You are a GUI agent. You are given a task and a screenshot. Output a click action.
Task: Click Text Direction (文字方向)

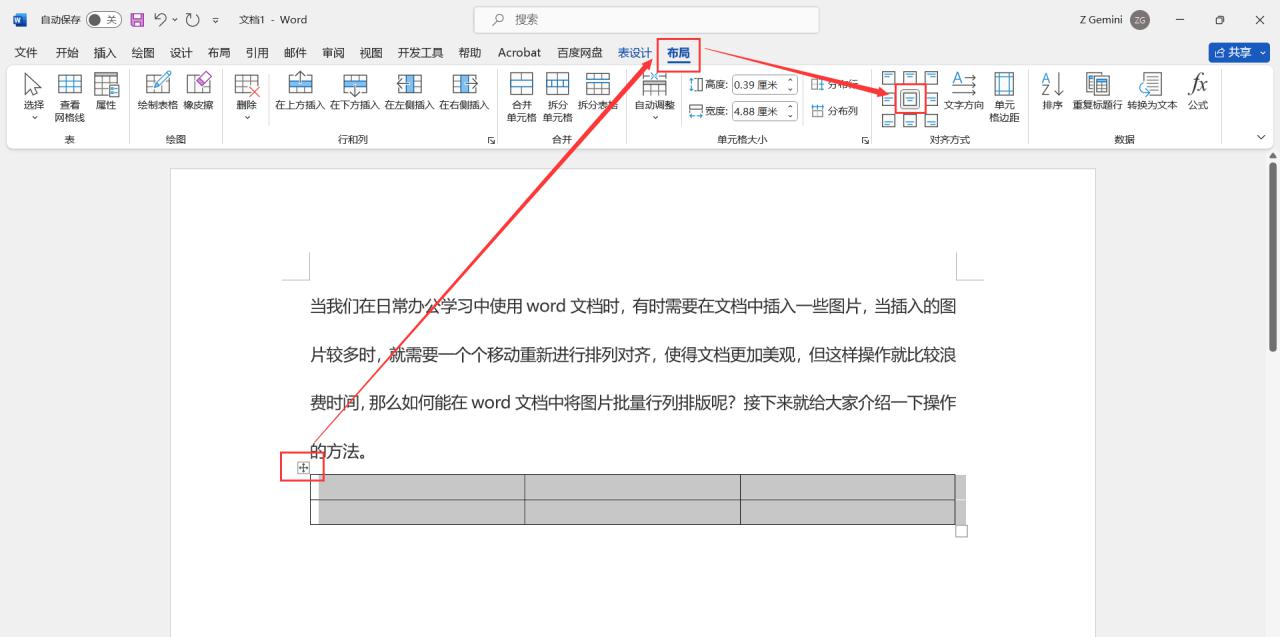click(x=964, y=91)
